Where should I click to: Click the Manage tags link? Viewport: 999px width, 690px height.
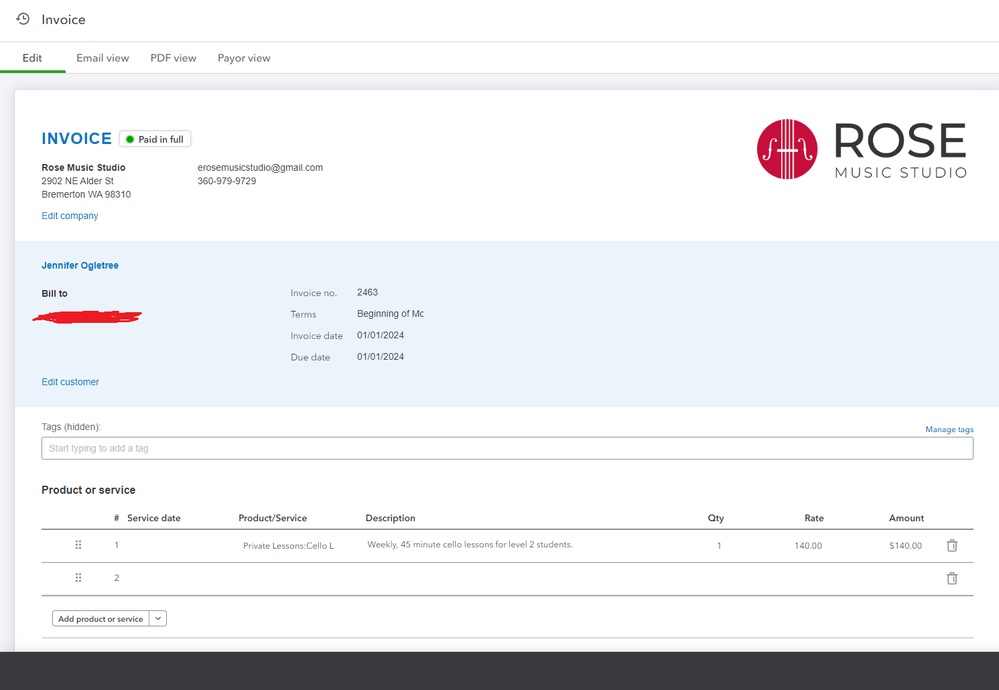[x=948, y=429]
